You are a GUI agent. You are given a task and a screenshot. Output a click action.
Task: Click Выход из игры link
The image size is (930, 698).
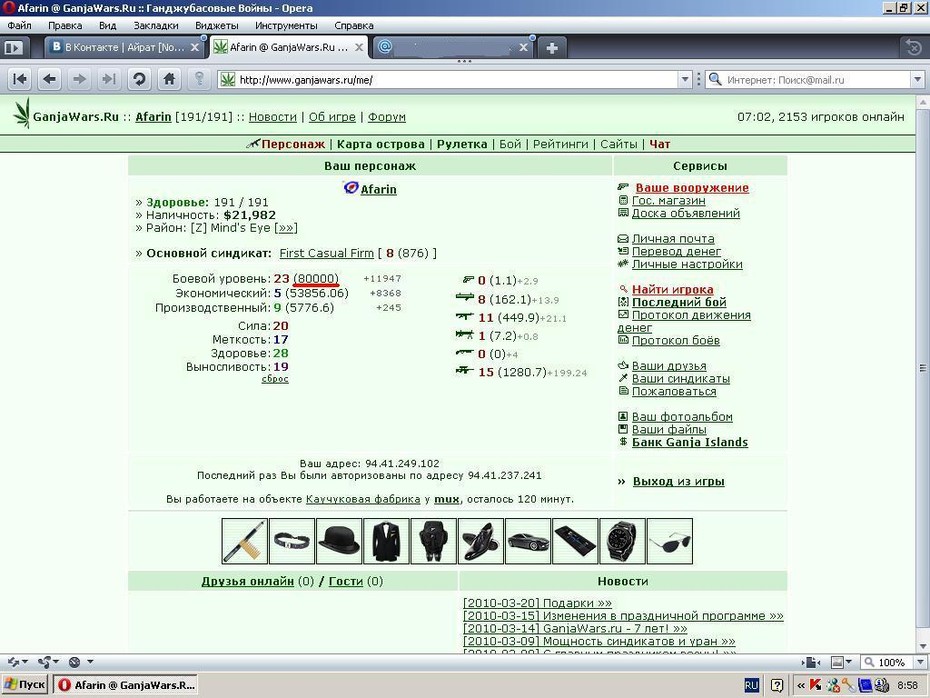point(679,482)
